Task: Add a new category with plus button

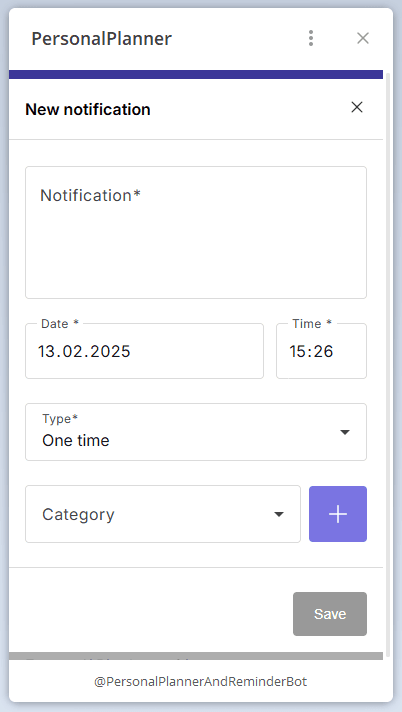Action: [338, 514]
